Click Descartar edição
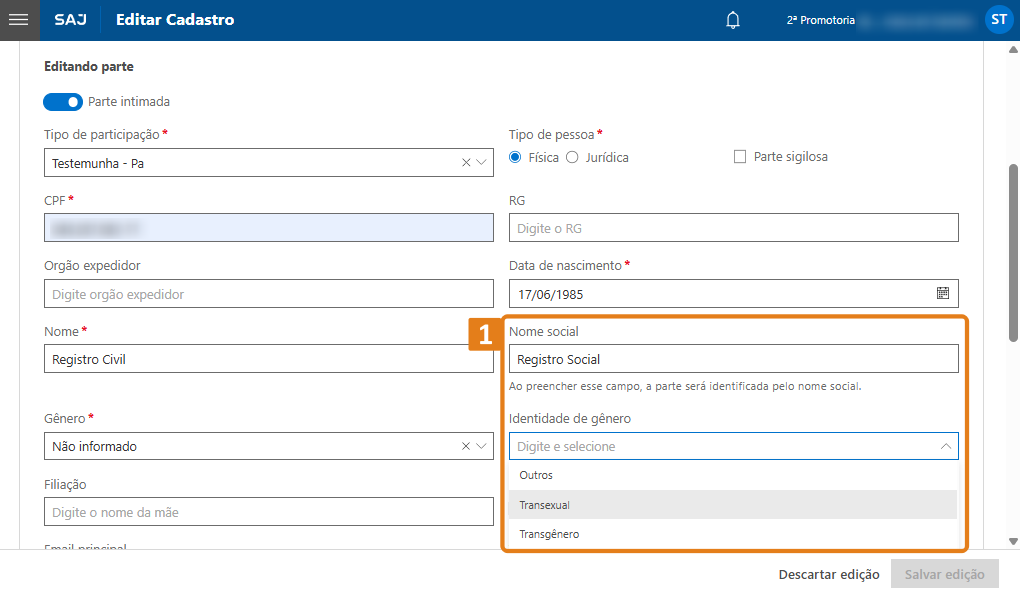Viewport: 1020px width, 593px height. [829, 574]
